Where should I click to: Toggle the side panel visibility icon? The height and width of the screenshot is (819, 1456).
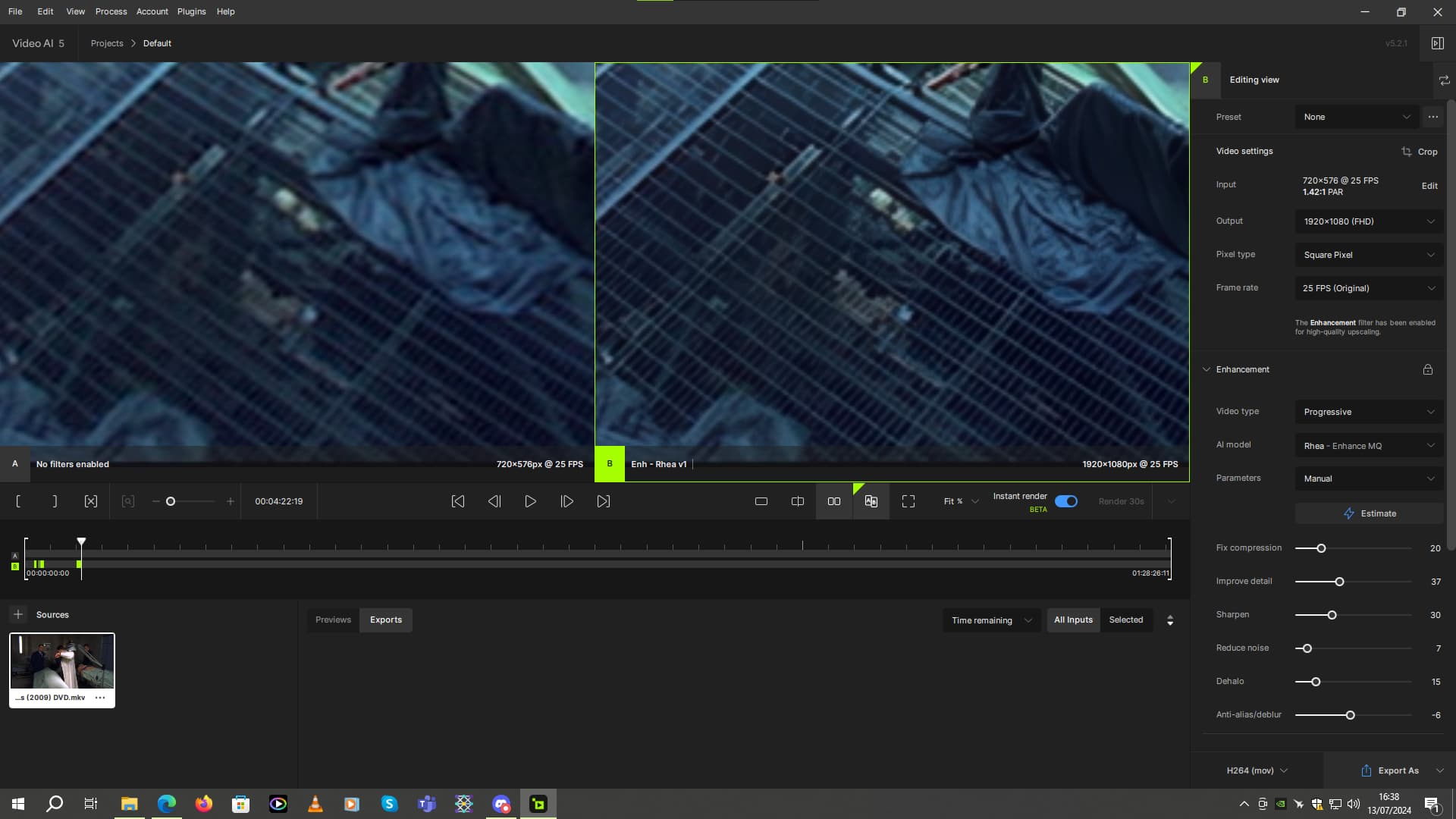pos(1437,43)
